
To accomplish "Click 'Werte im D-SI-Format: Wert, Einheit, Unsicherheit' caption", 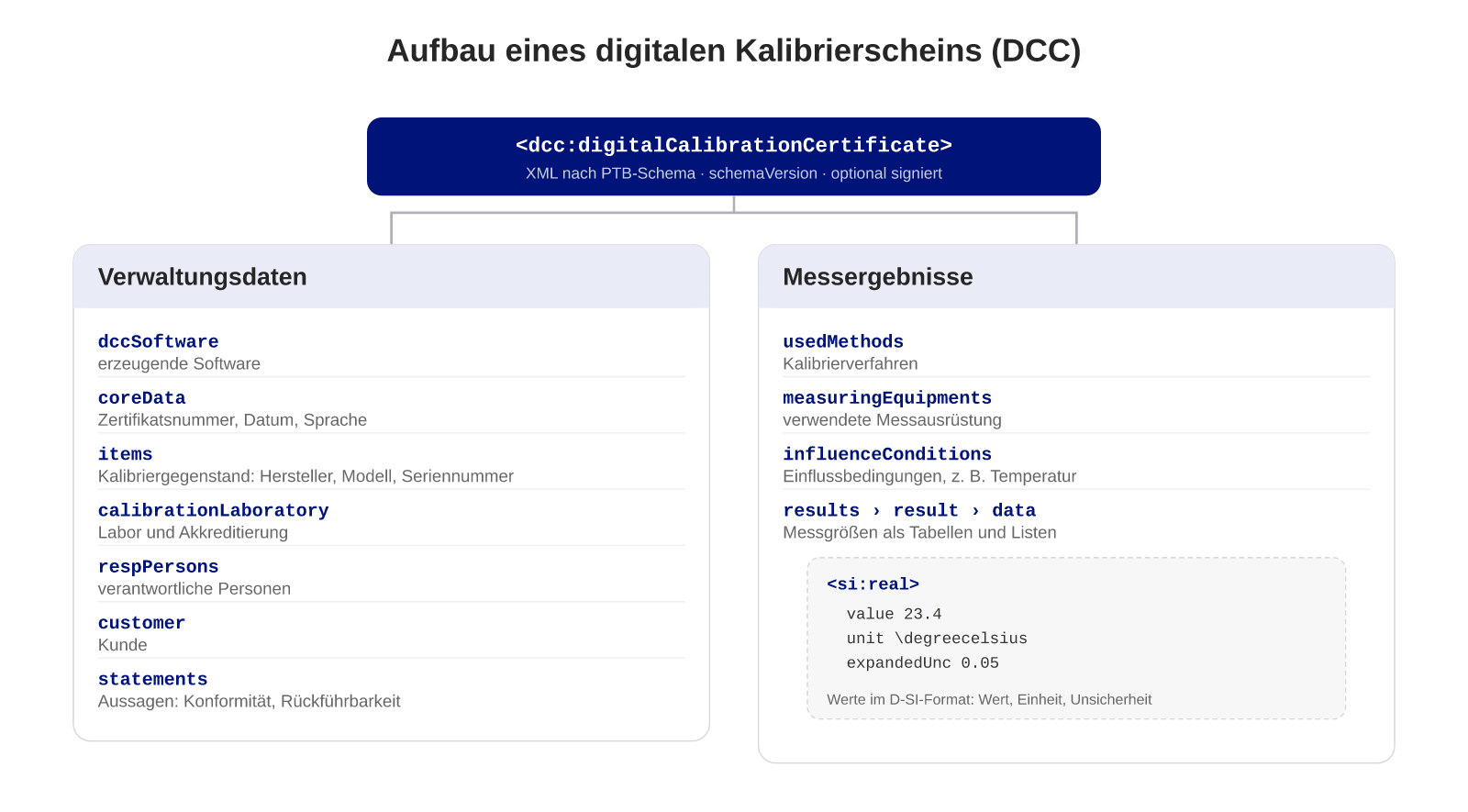I will pyautogui.click(x=989, y=699).
